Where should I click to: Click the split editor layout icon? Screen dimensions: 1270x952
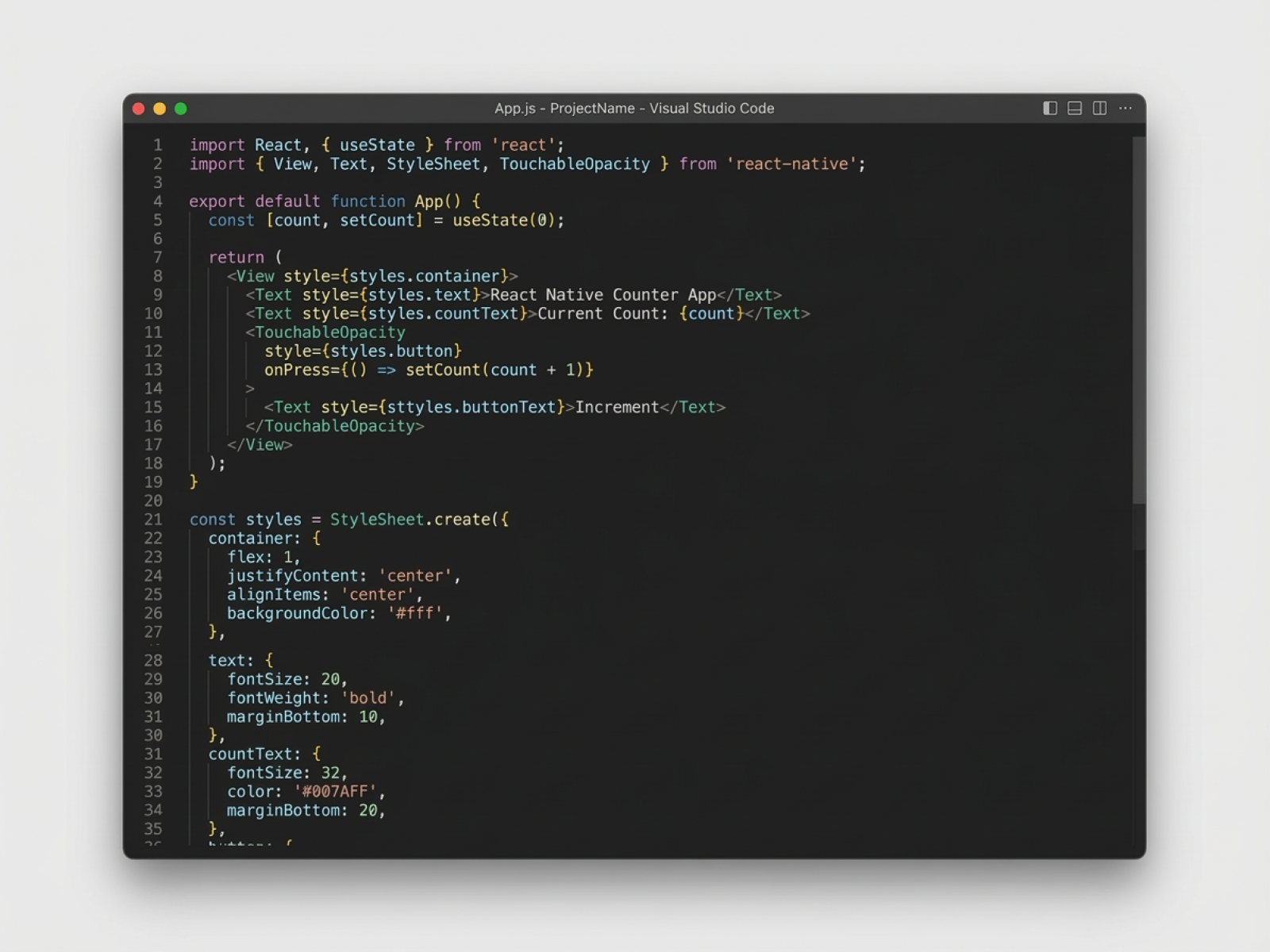pyautogui.click(x=1099, y=108)
